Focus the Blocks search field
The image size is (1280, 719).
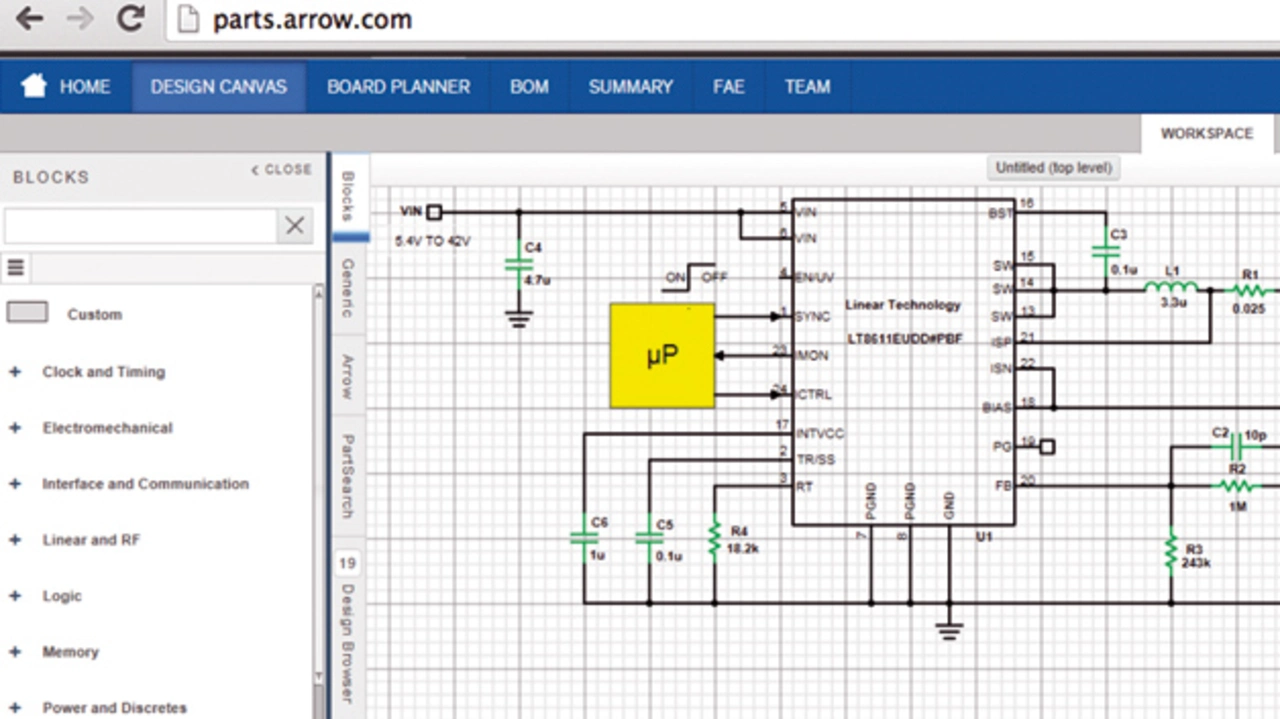click(x=140, y=226)
